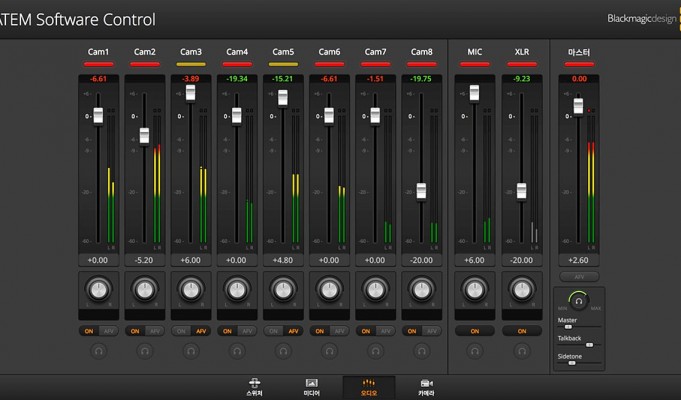Select the Audio tab at bottom

tap(369, 387)
